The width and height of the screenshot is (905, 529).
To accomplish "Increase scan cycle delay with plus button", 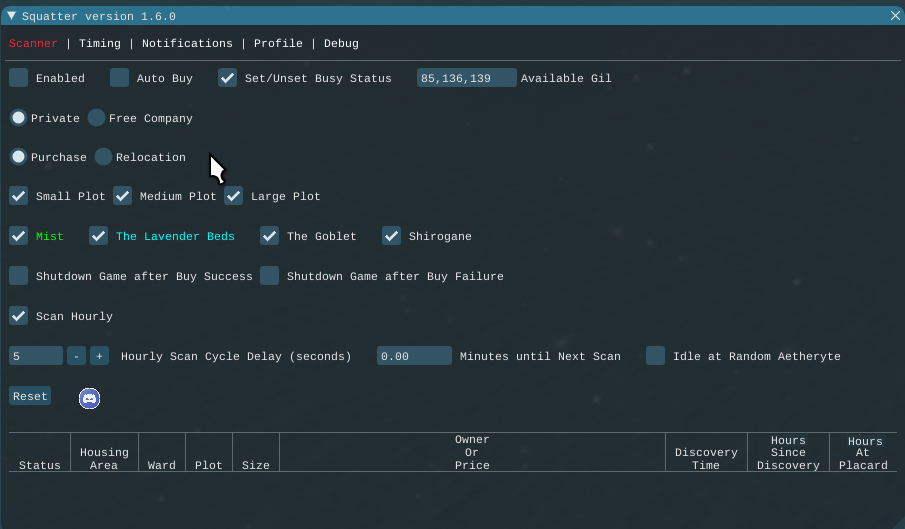I will pyautogui.click(x=99, y=356).
